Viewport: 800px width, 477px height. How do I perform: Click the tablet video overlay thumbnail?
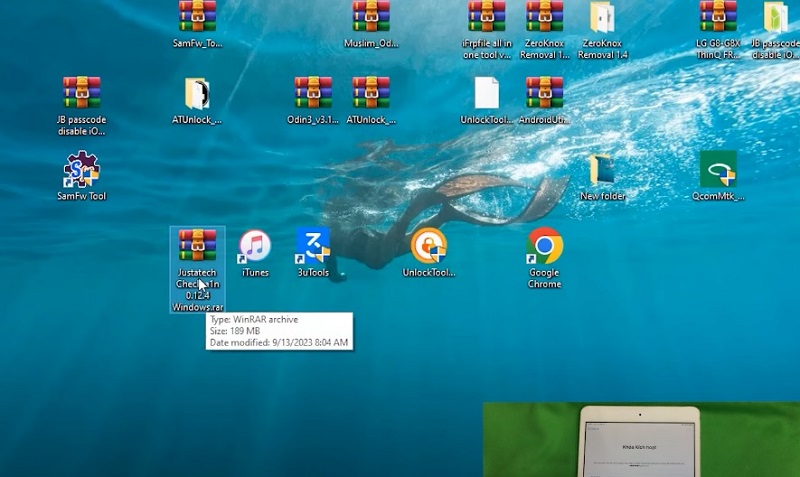tap(641, 440)
